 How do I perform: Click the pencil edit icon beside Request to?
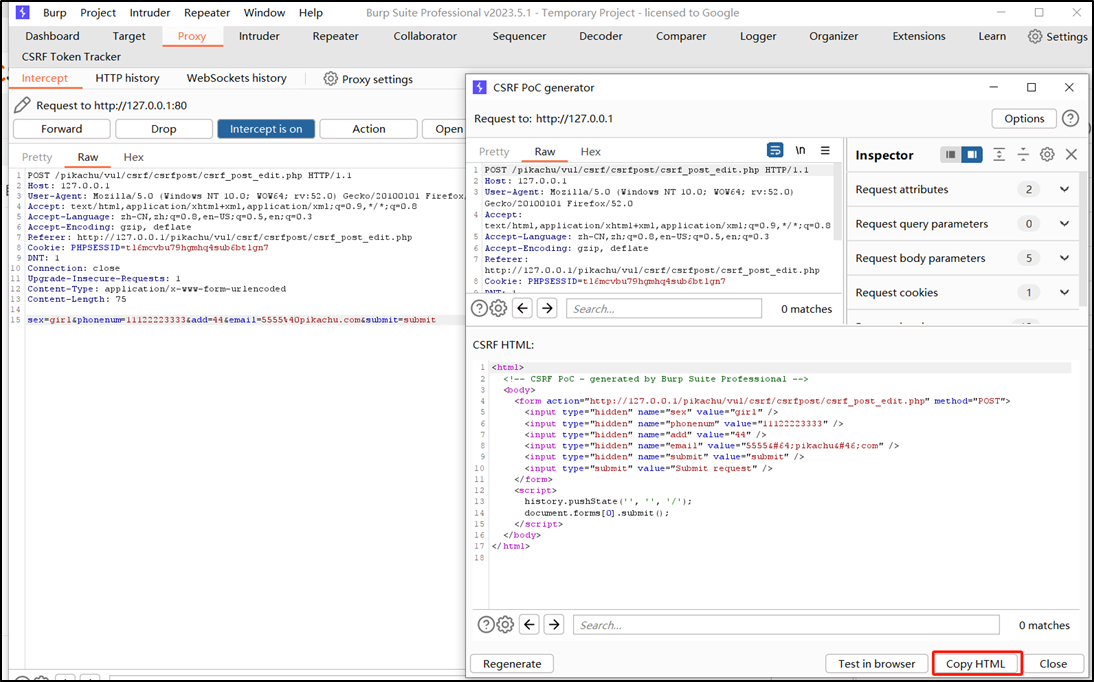coord(22,105)
